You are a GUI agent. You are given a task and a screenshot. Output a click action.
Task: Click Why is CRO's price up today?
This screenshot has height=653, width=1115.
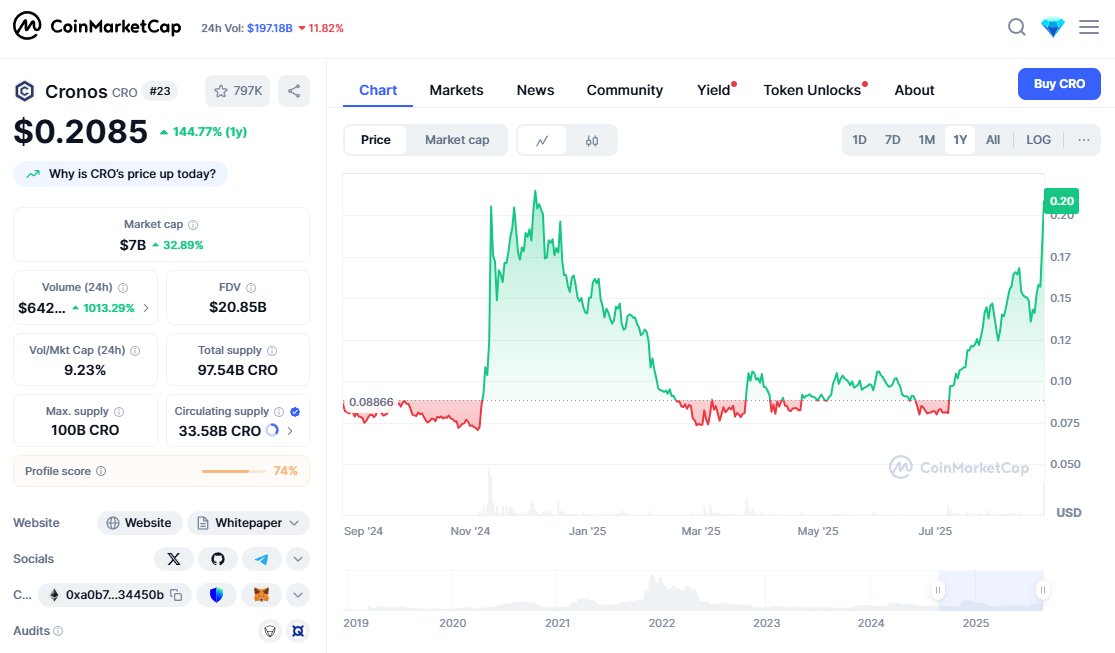click(120, 174)
